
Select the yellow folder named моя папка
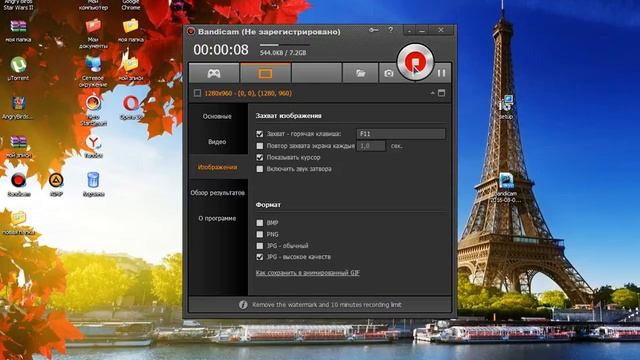[x=131, y=27]
